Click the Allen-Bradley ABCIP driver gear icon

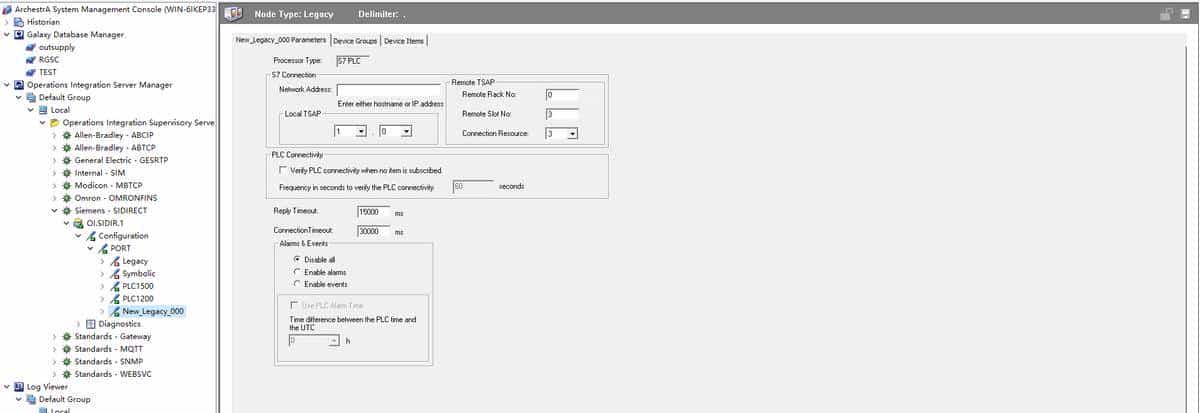[67, 135]
